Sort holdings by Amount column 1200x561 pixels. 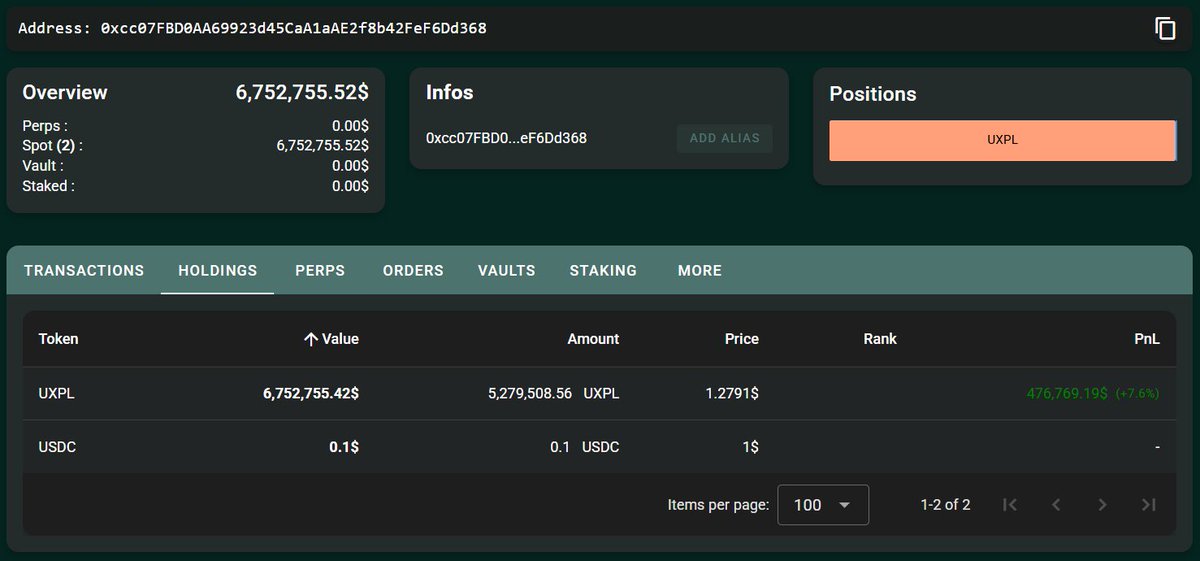coord(593,339)
